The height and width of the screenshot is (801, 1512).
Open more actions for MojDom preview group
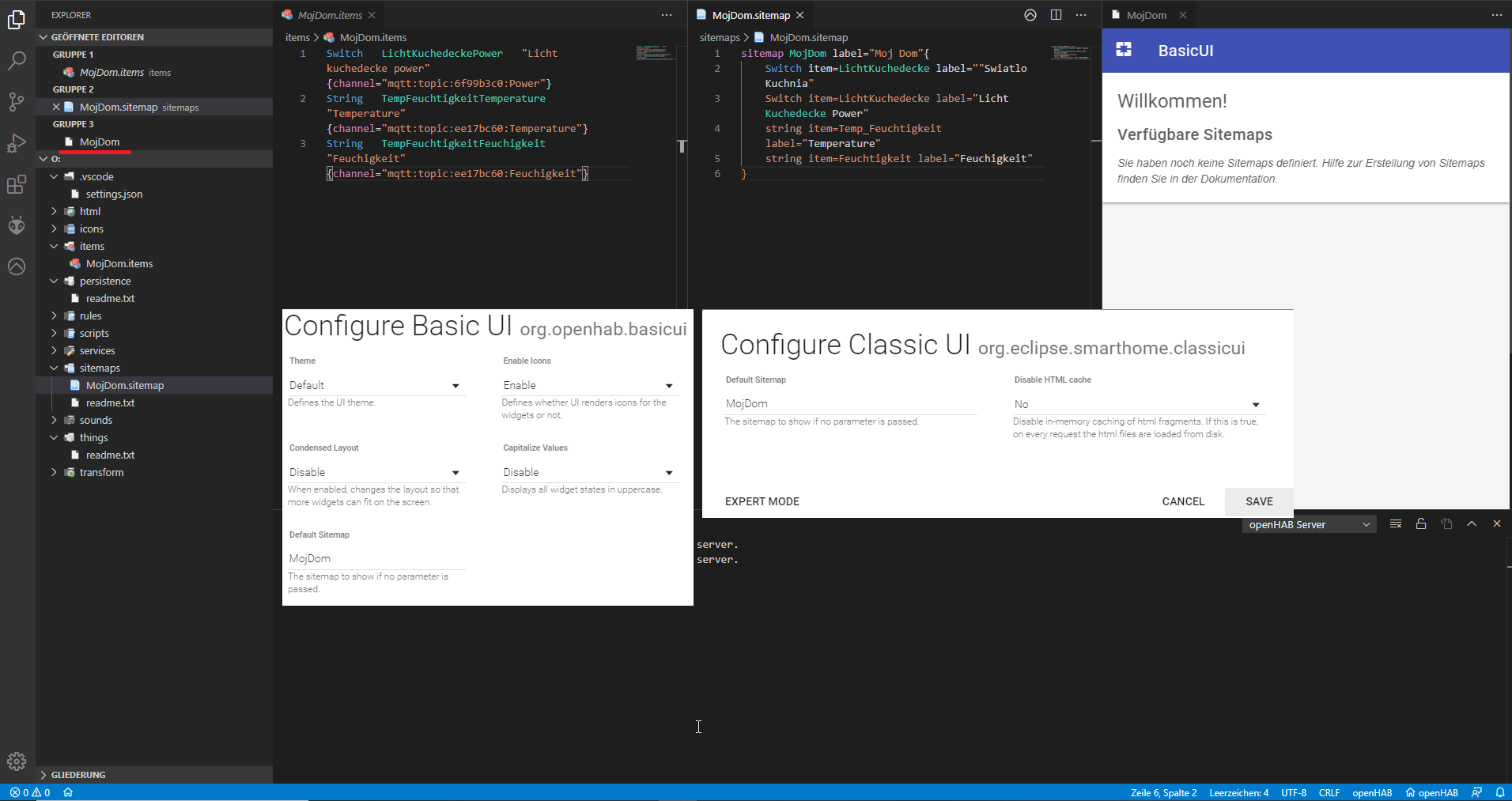point(1497,15)
